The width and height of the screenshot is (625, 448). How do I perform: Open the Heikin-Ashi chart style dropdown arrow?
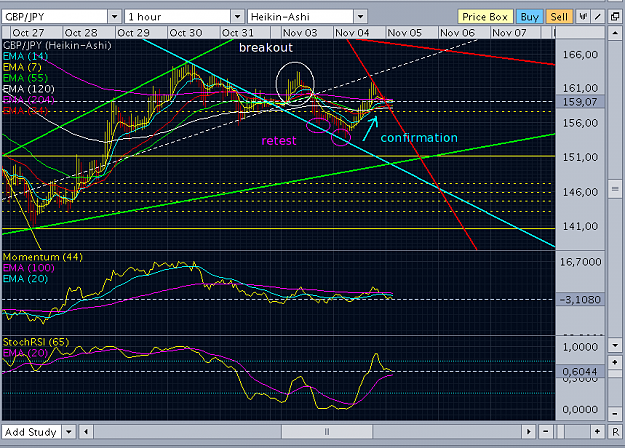[x=360, y=17]
